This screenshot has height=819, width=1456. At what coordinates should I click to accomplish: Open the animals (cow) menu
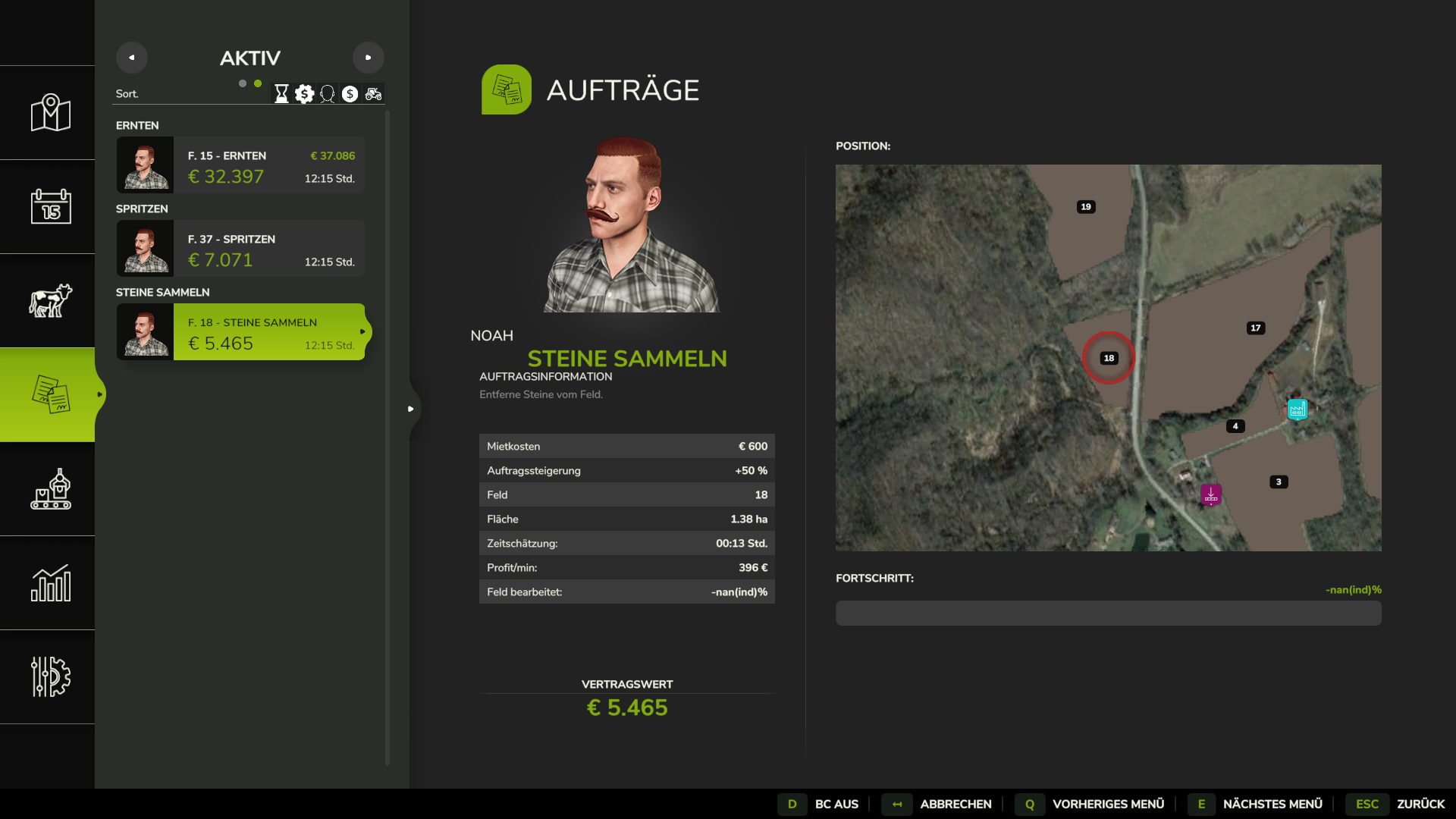pyautogui.click(x=50, y=300)
